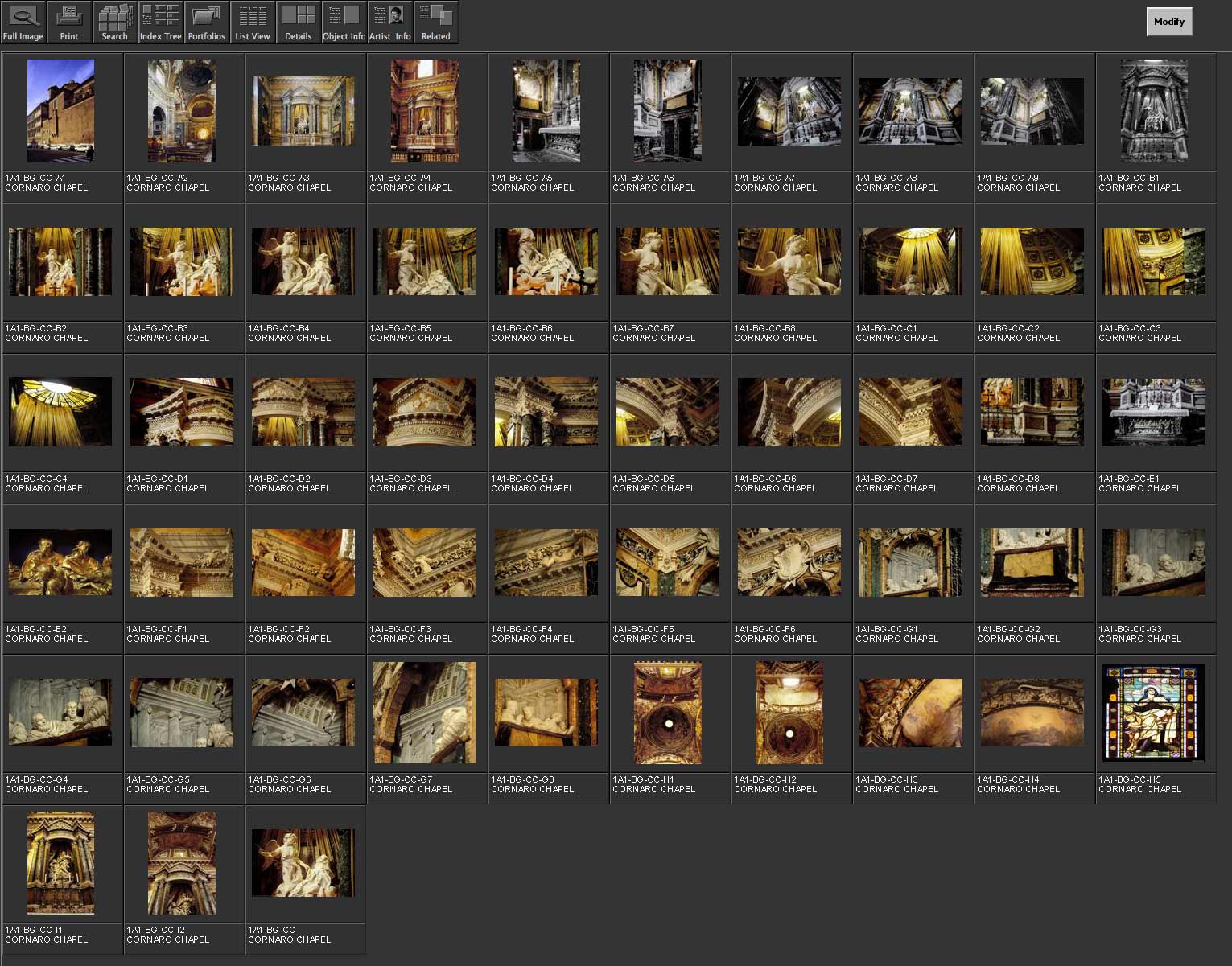The image size is (1232, 966).
Task: Select the last thumbnail labeled 1A1-BG-CC
Action: pos(303,863)
